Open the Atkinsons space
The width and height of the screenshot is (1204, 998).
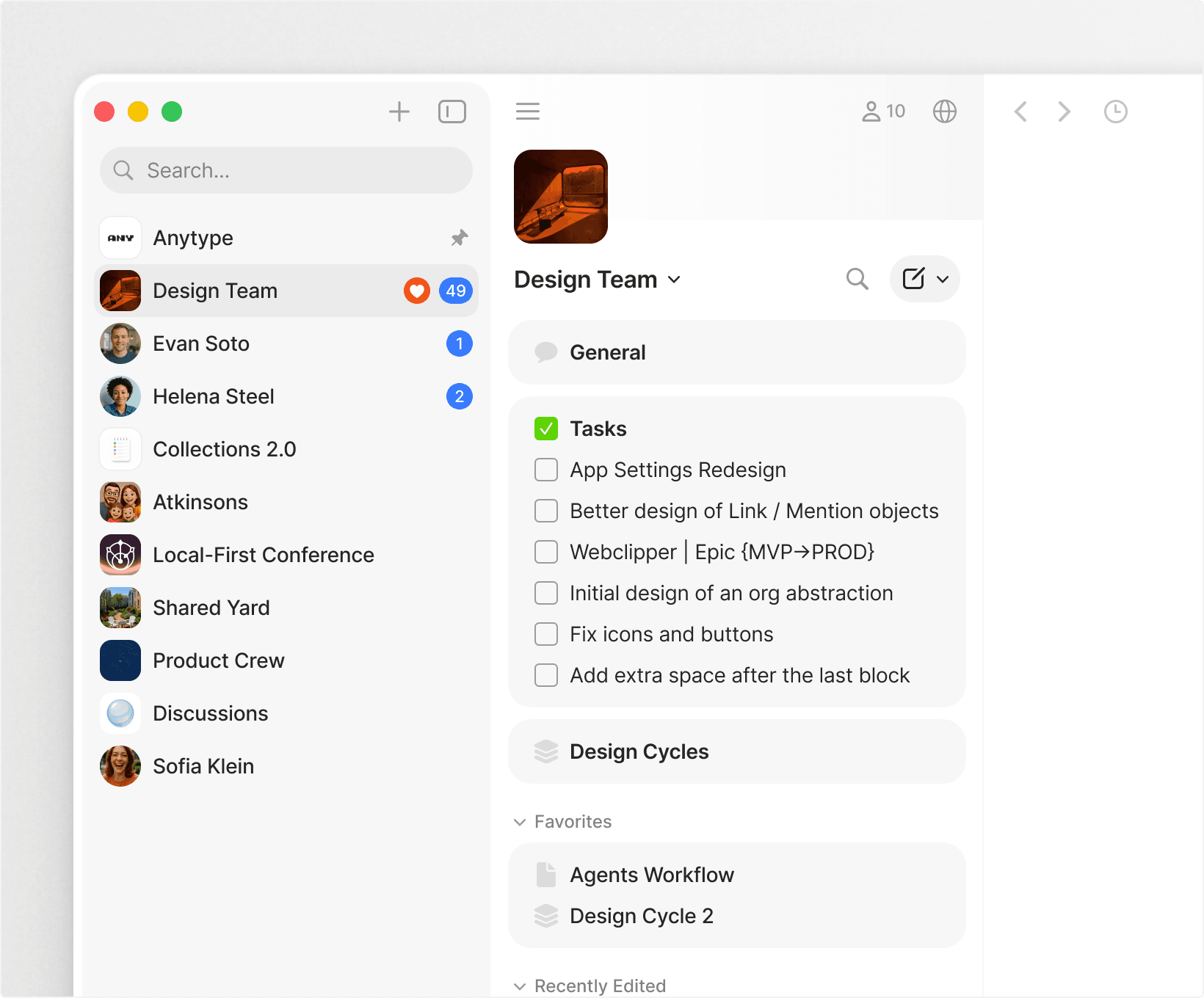coord(286,502)
